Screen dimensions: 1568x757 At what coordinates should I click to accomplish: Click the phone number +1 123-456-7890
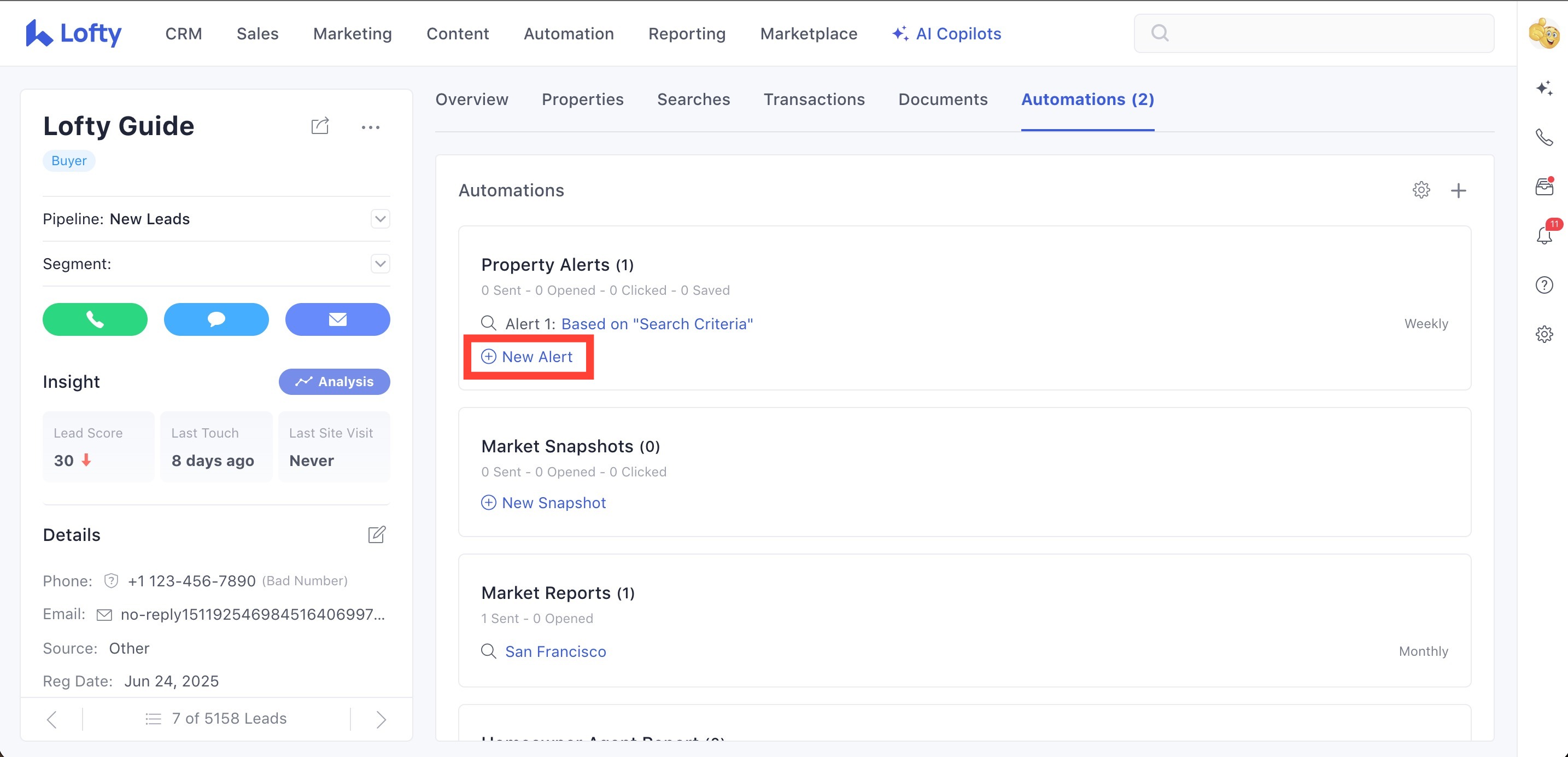191,581
